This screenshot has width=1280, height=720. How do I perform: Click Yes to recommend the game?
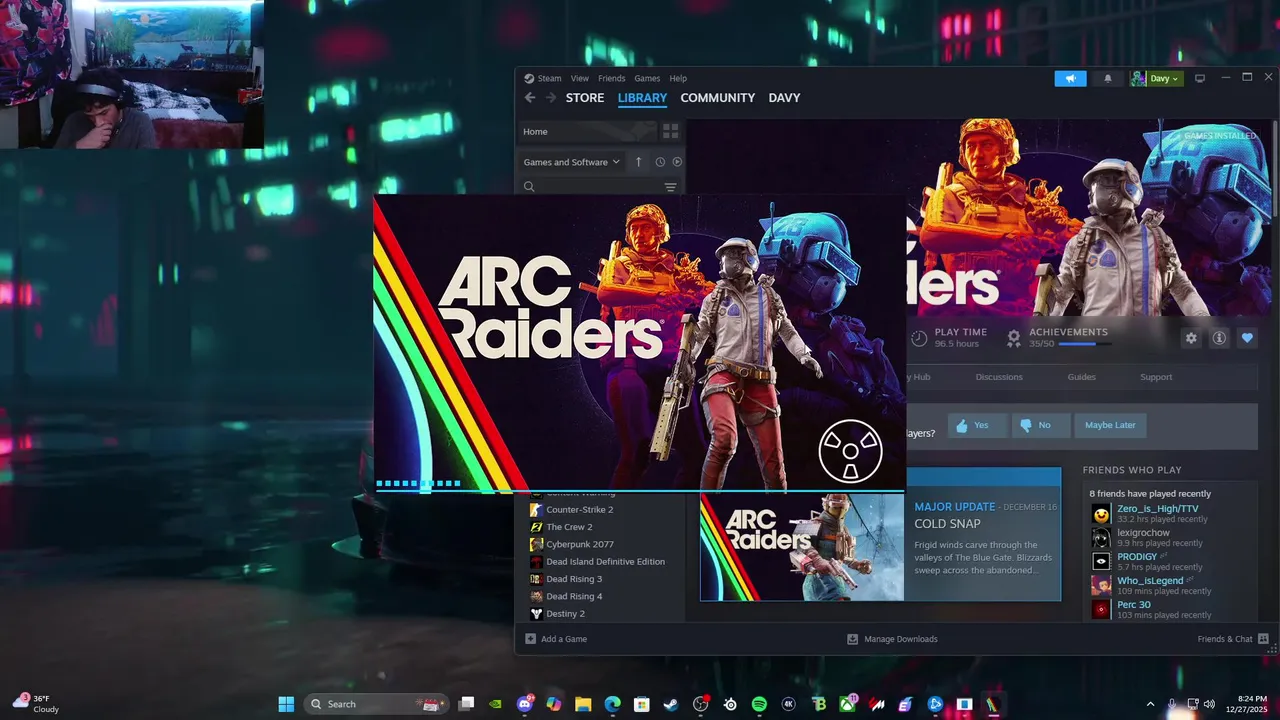coord(977,425)
